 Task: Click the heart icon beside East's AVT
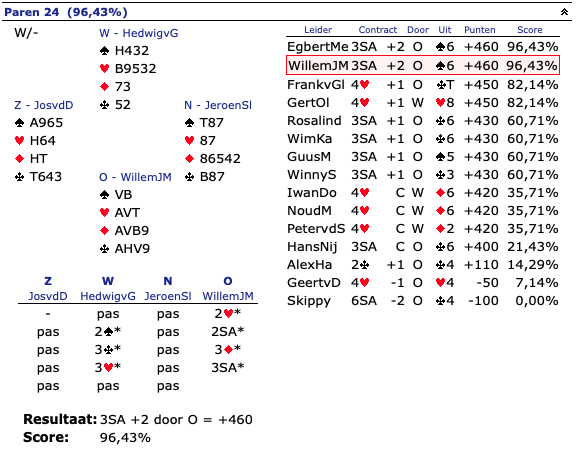(104, 212)
